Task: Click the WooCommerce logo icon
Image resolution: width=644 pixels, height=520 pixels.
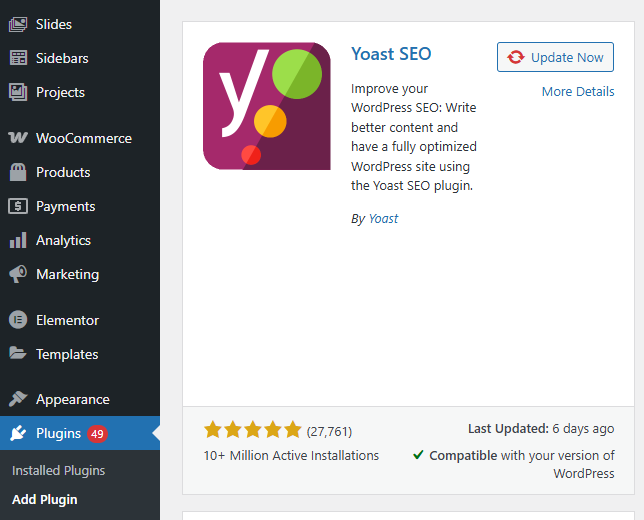Action: (18, 138)
